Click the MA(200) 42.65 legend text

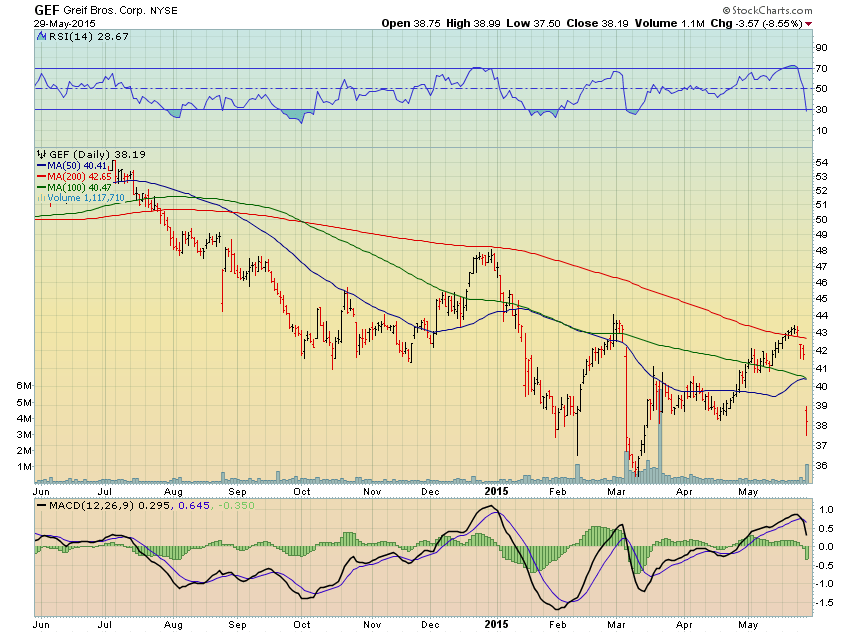click(79, 177)
